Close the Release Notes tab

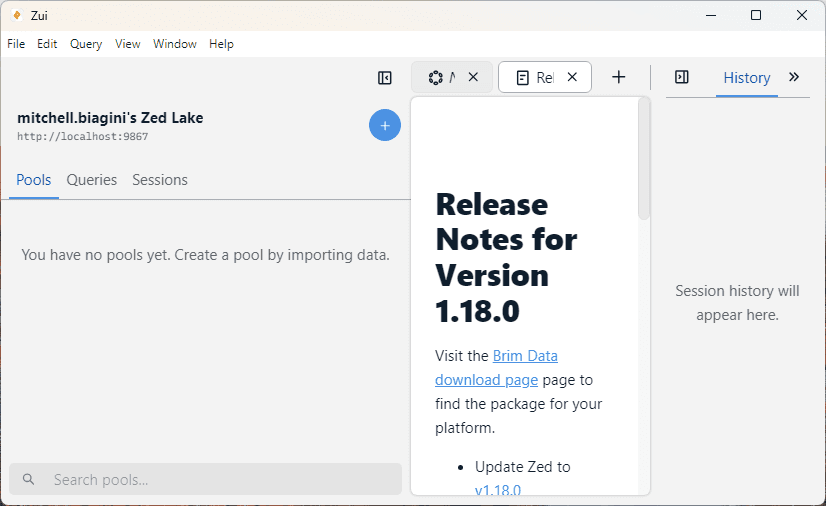click(x=572, y=77)
